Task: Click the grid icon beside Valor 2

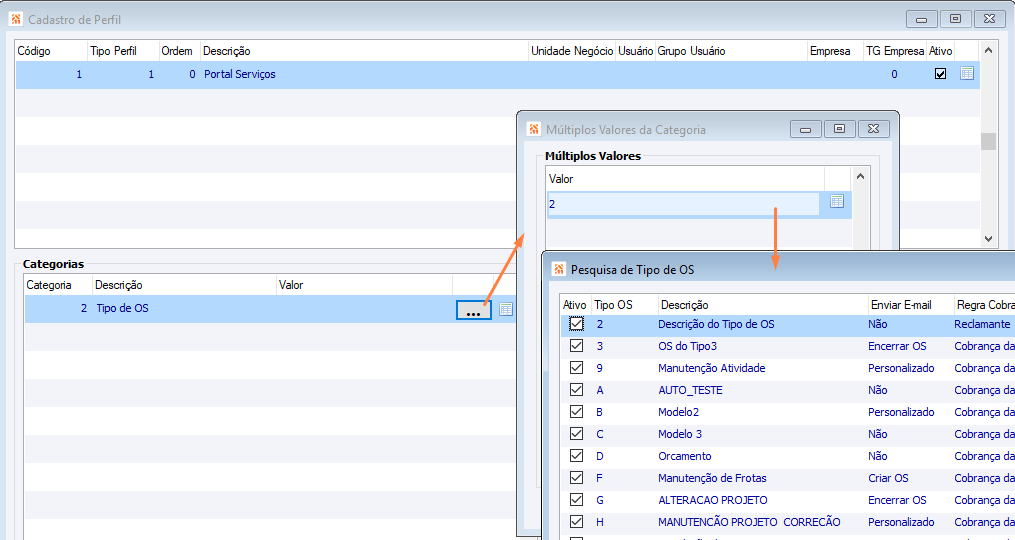Action: (x=837, y=201)
